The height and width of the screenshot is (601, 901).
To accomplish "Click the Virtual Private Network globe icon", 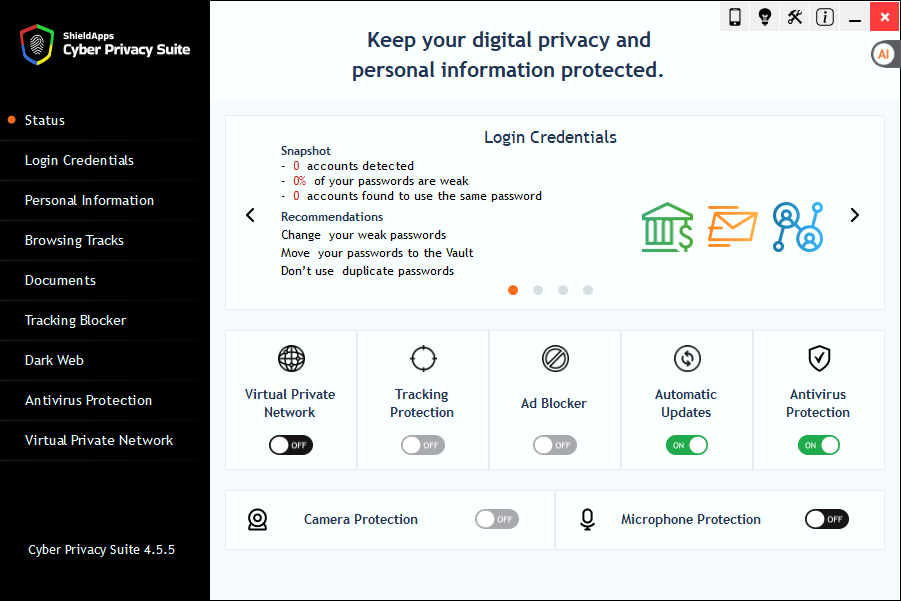I will tap(291, 359).
